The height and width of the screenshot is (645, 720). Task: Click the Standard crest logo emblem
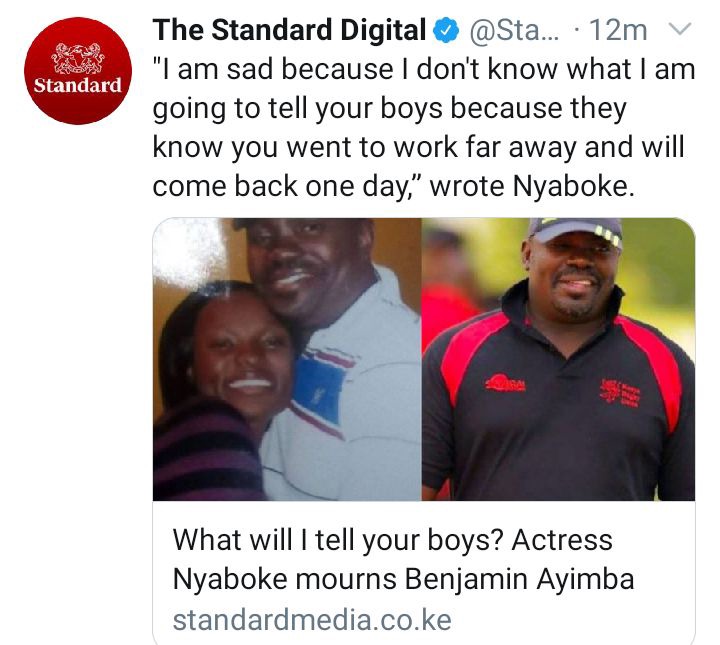tap(78, 59)
